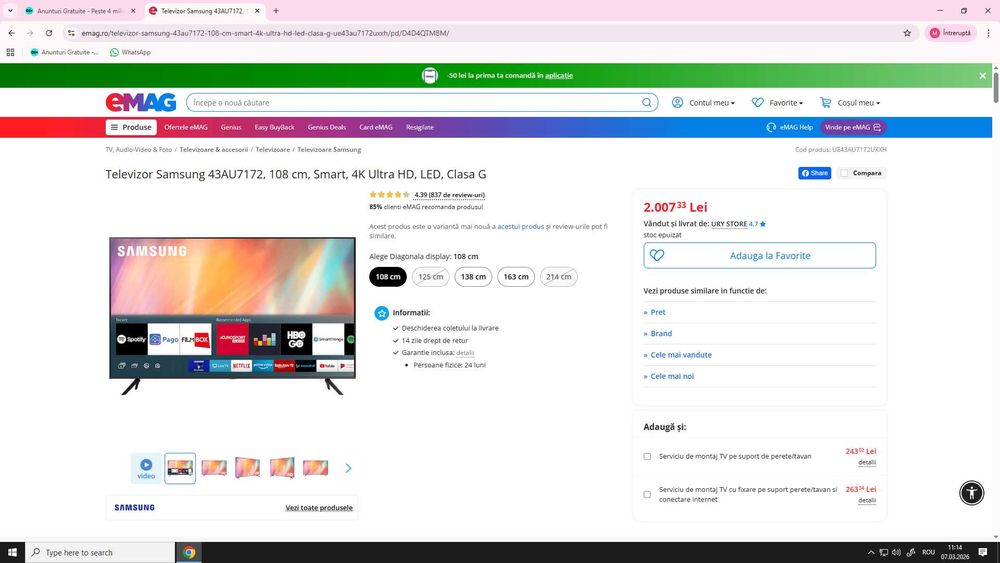Screen dimensions: 1000x563
Task: Click the eMAG logo
Action: click(141, 102)
